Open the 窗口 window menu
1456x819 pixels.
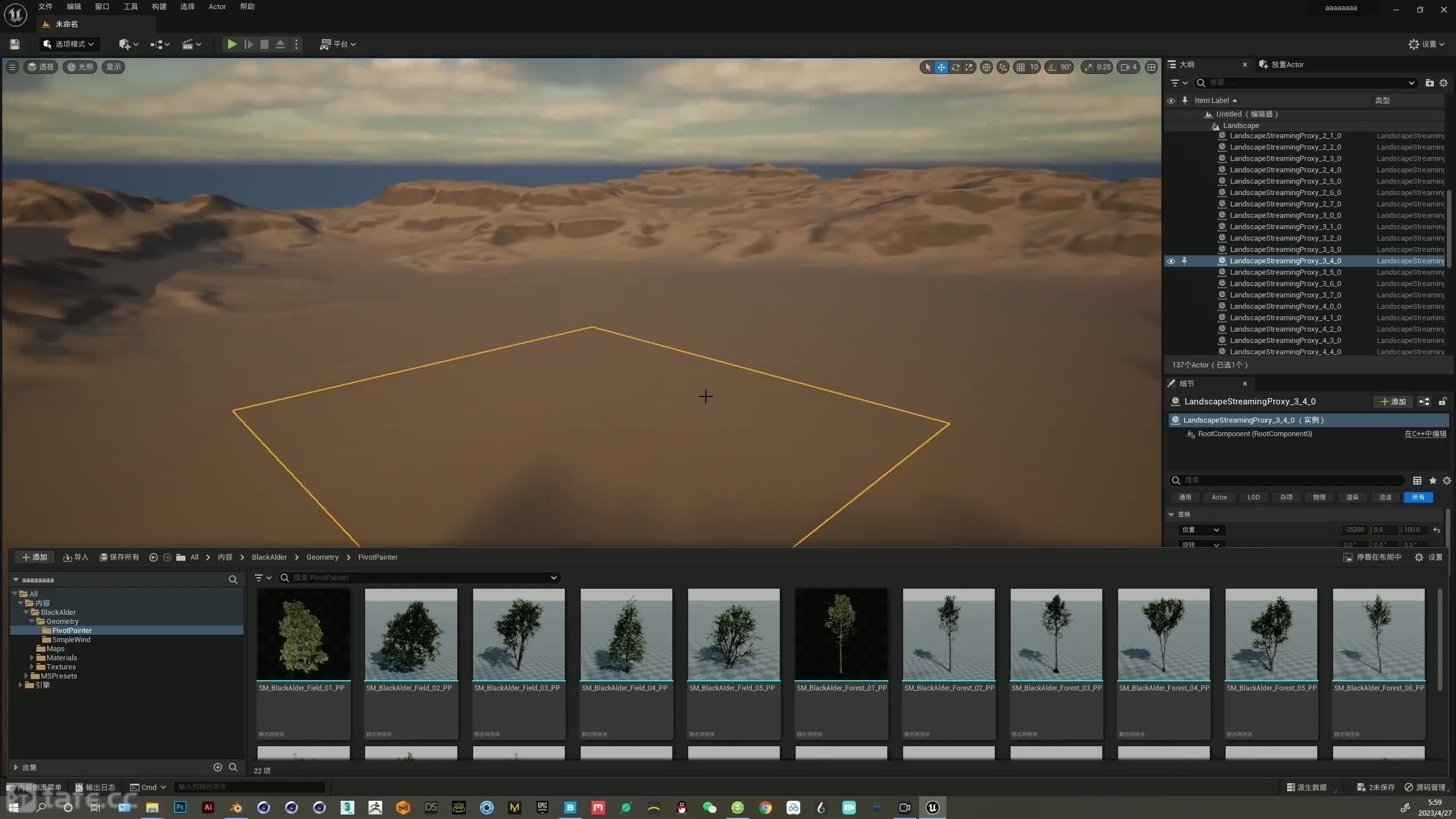[102, 7]
